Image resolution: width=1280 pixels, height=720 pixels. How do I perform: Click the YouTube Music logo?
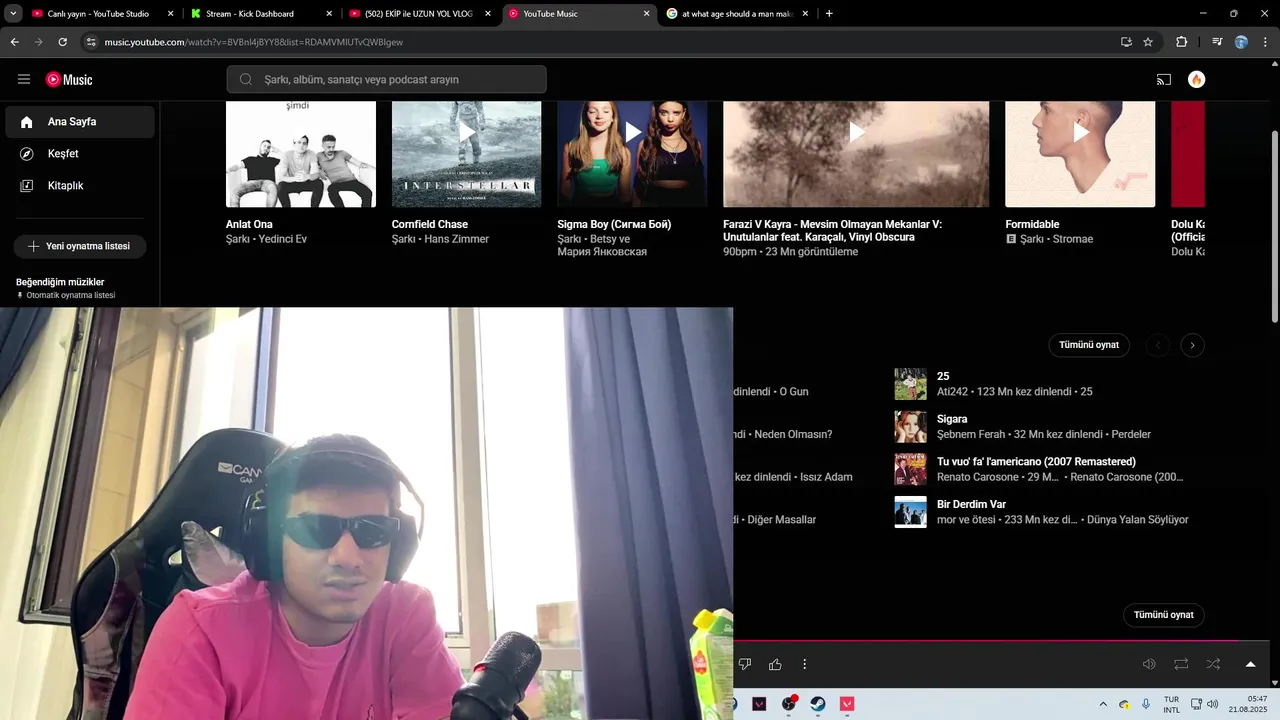(69, 79)
